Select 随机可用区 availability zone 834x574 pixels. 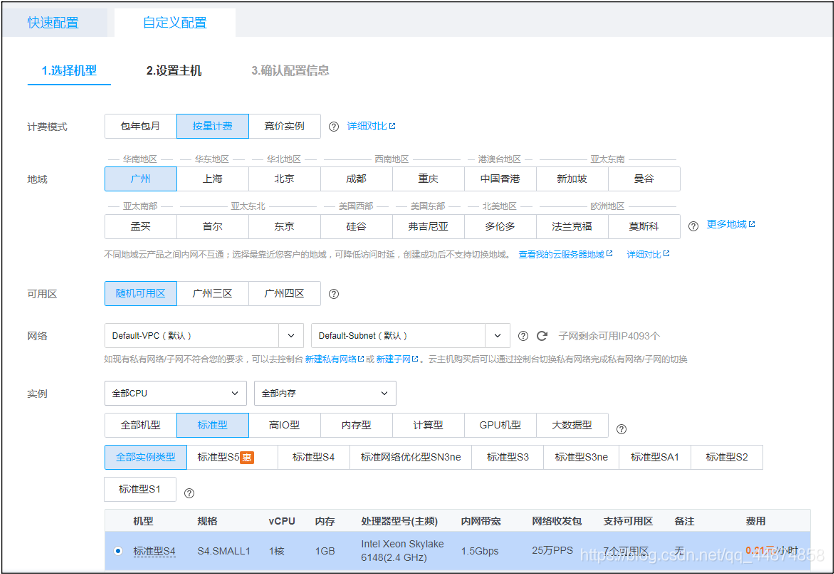[140, 294]
